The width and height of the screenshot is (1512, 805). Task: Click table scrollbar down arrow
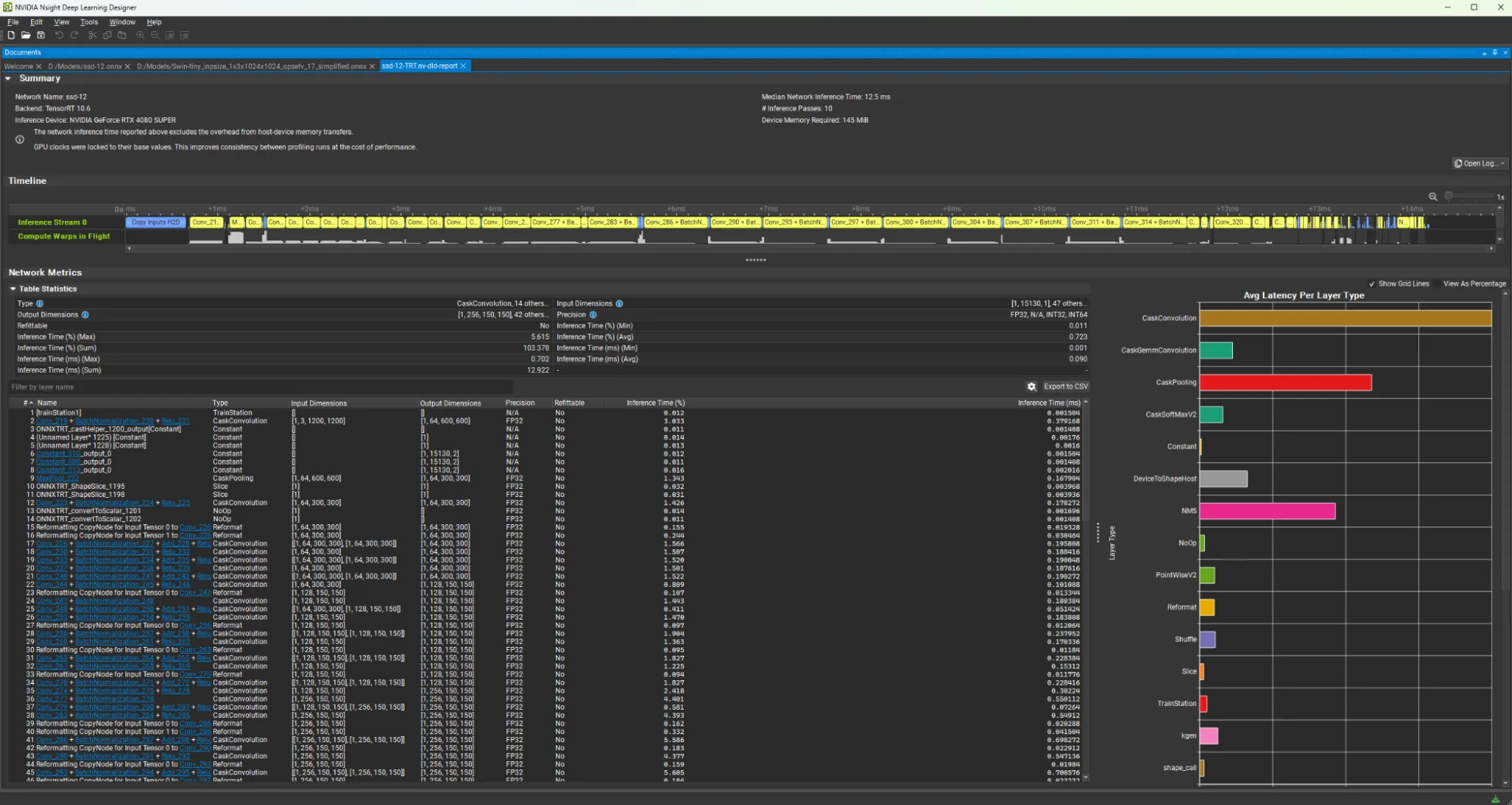pos(1086,778)
